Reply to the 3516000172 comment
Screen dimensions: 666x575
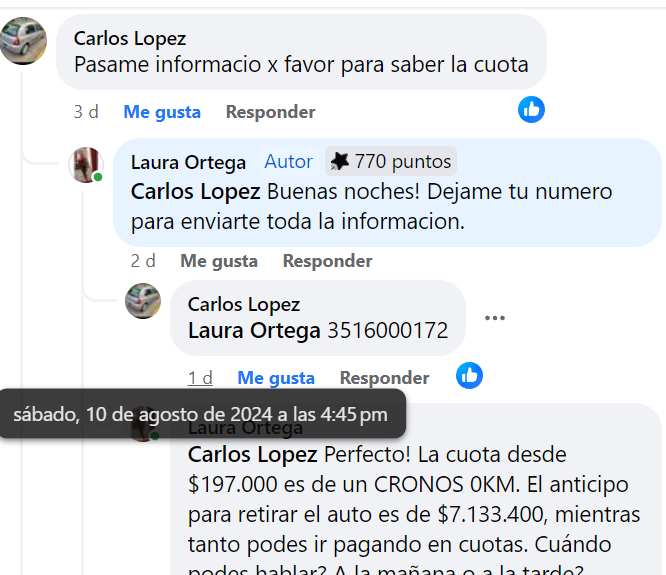[x=384, y=378]
